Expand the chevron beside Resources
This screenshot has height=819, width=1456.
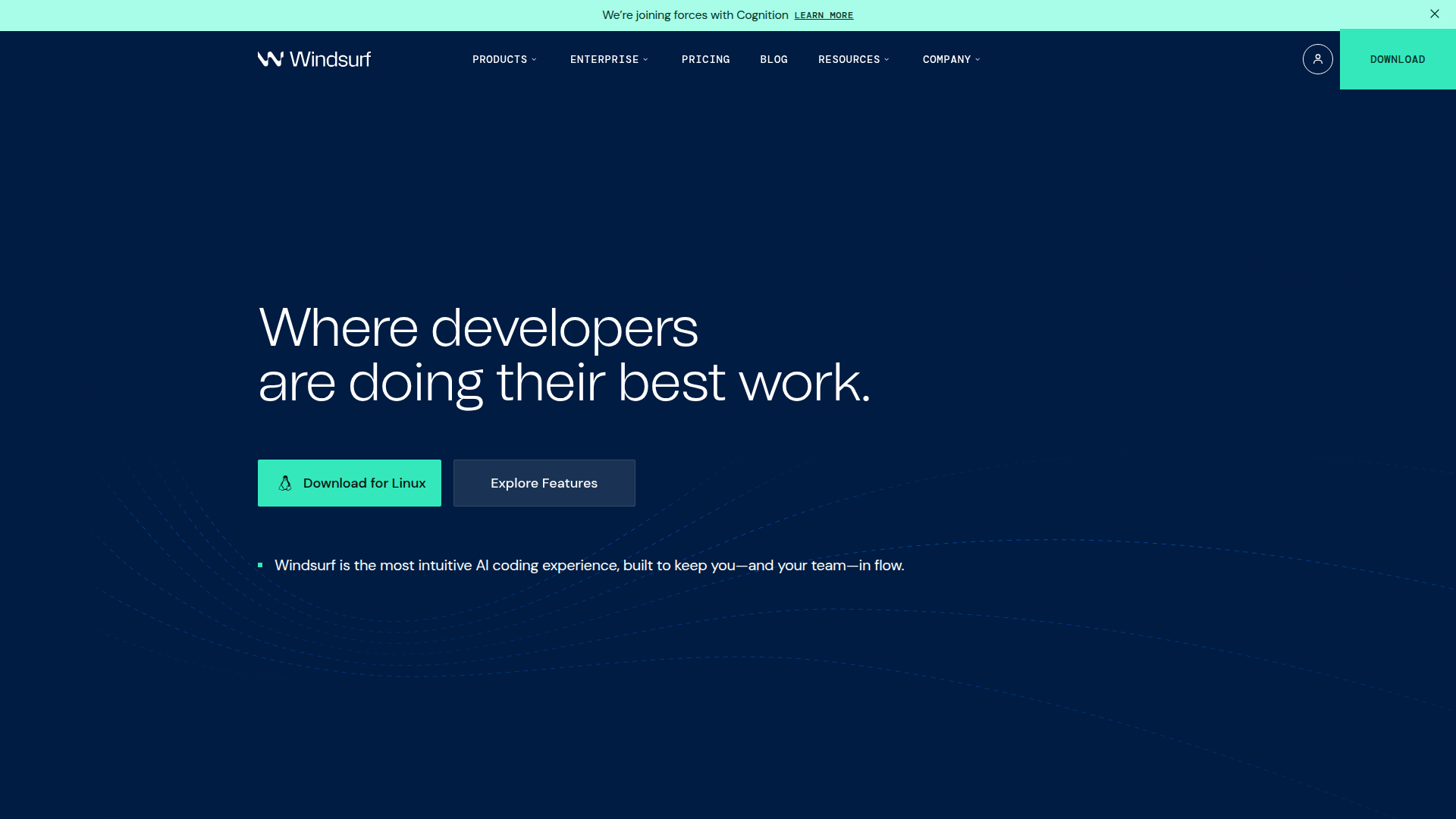(886, 59)
